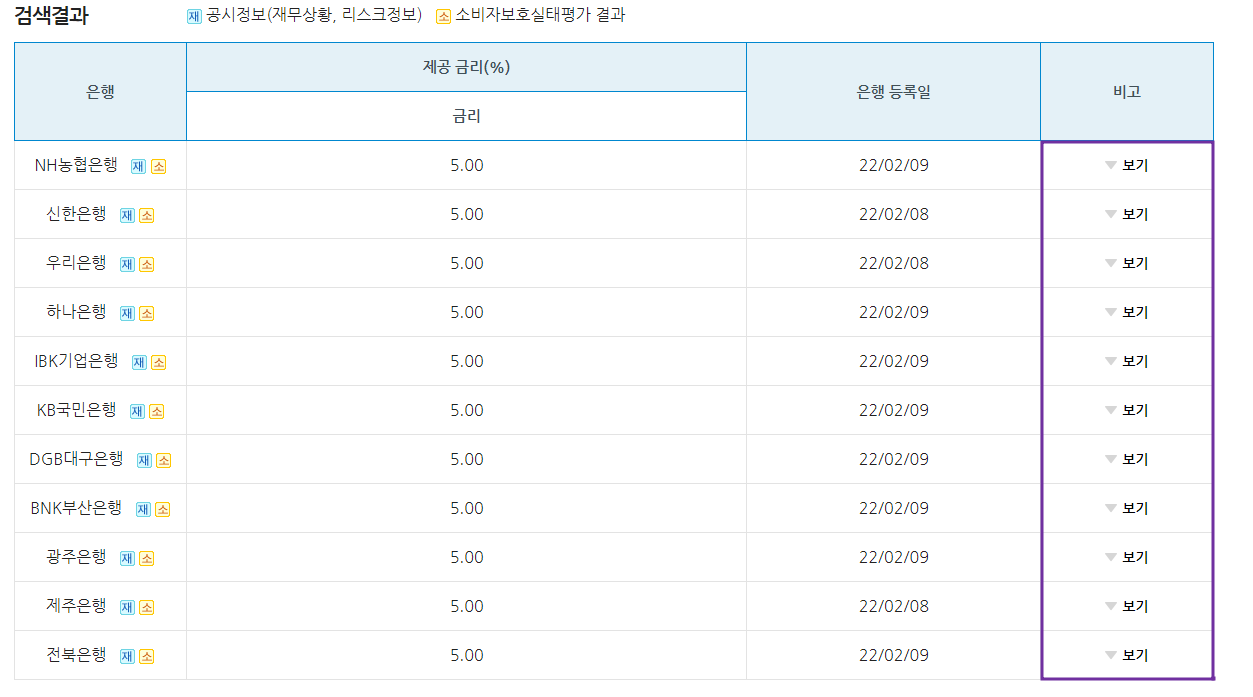The height and width of the screenshot is (697, 1253).
Task: Expand 보기 details for IBK기업은행
Action: click(x=1126, y=361)
